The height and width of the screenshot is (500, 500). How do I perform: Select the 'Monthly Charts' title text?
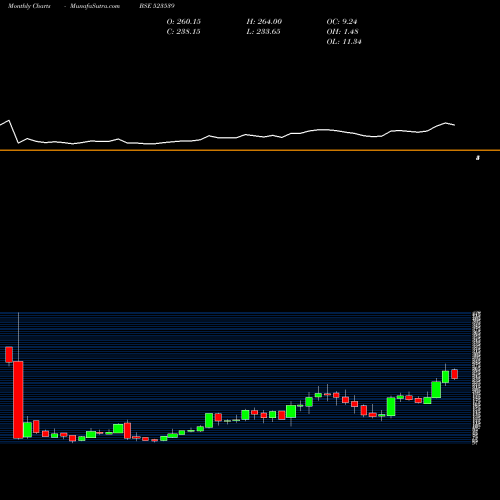click(x=29, y=6)
